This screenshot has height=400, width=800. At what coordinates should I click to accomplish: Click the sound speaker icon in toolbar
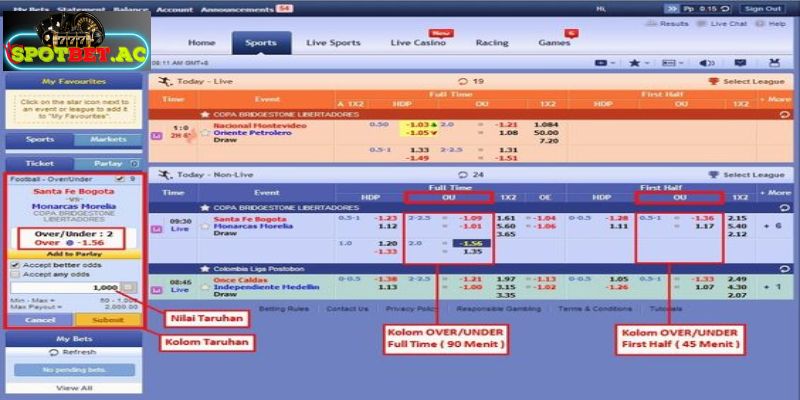coord(707,63)
